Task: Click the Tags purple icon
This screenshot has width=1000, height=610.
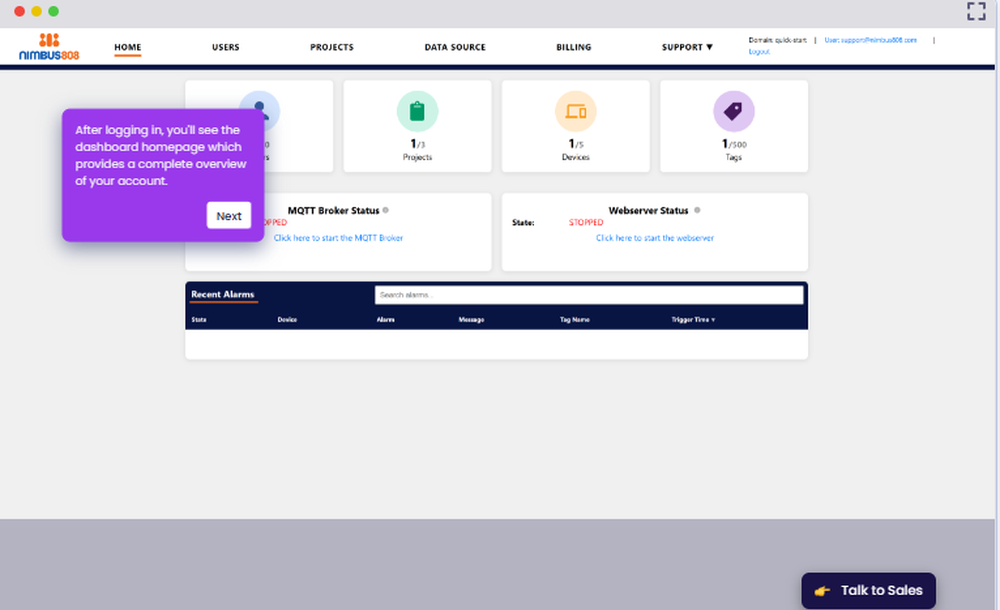Action: click(734, 111)
